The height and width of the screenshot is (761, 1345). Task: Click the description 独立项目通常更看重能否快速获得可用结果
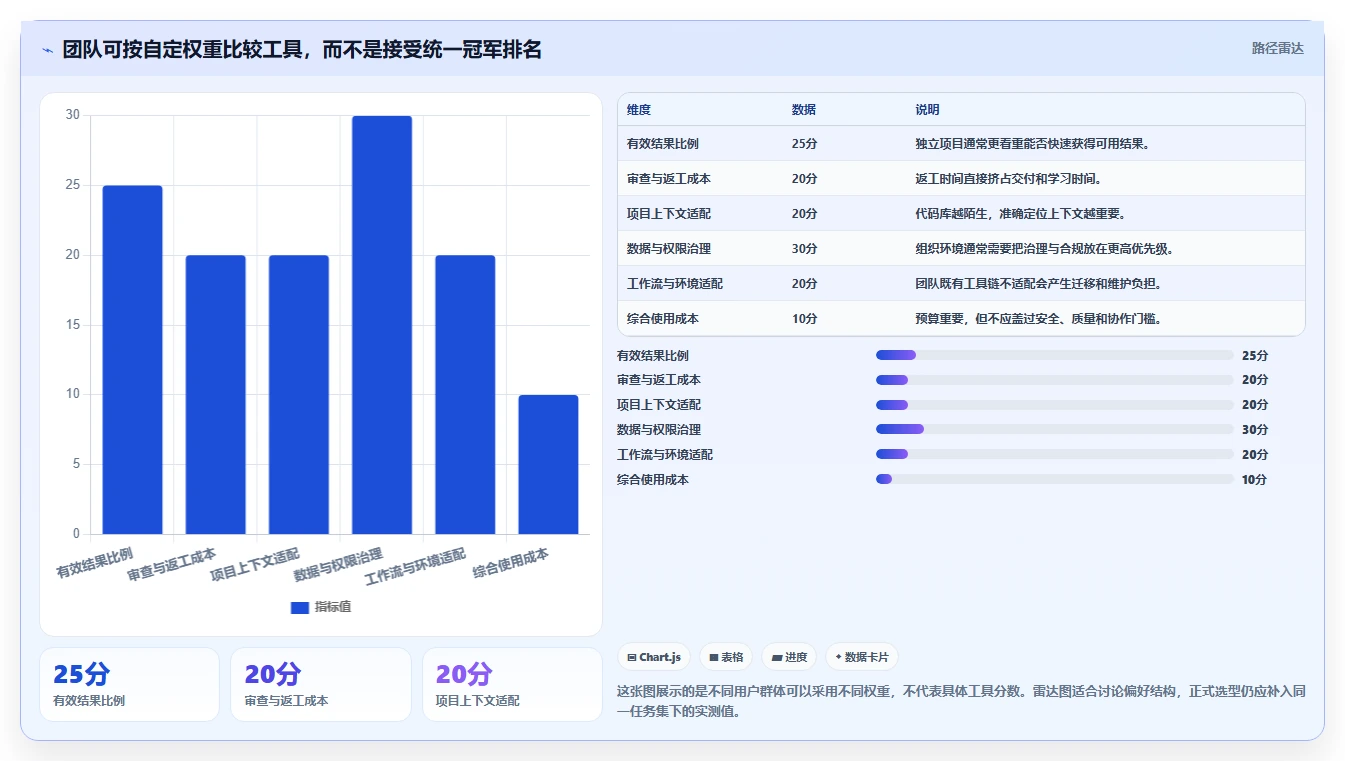1033,144
